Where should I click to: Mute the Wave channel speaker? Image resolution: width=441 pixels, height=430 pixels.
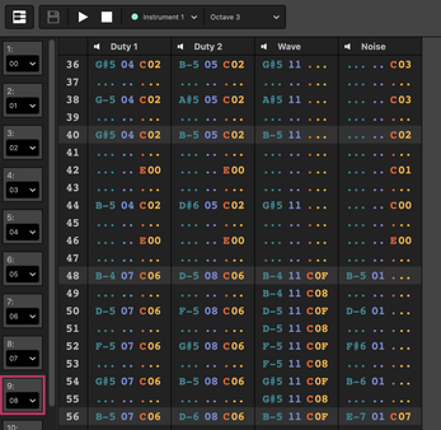click(x=264, y=47)
